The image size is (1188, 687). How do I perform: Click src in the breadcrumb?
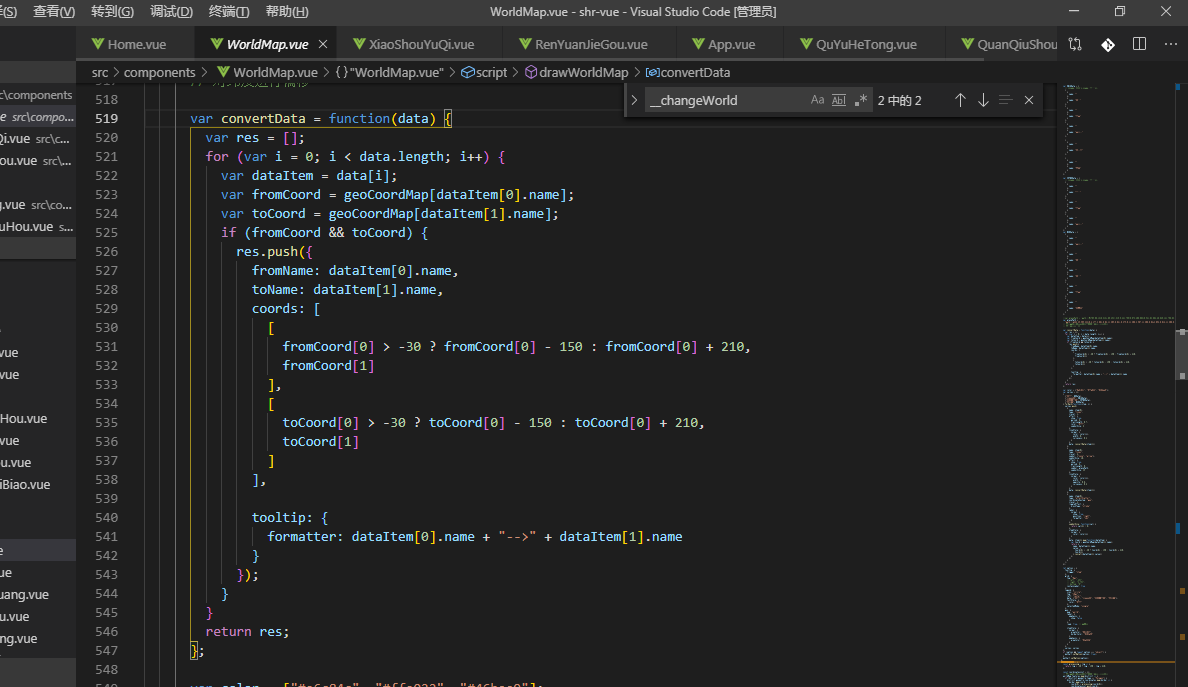coord(100,72)
